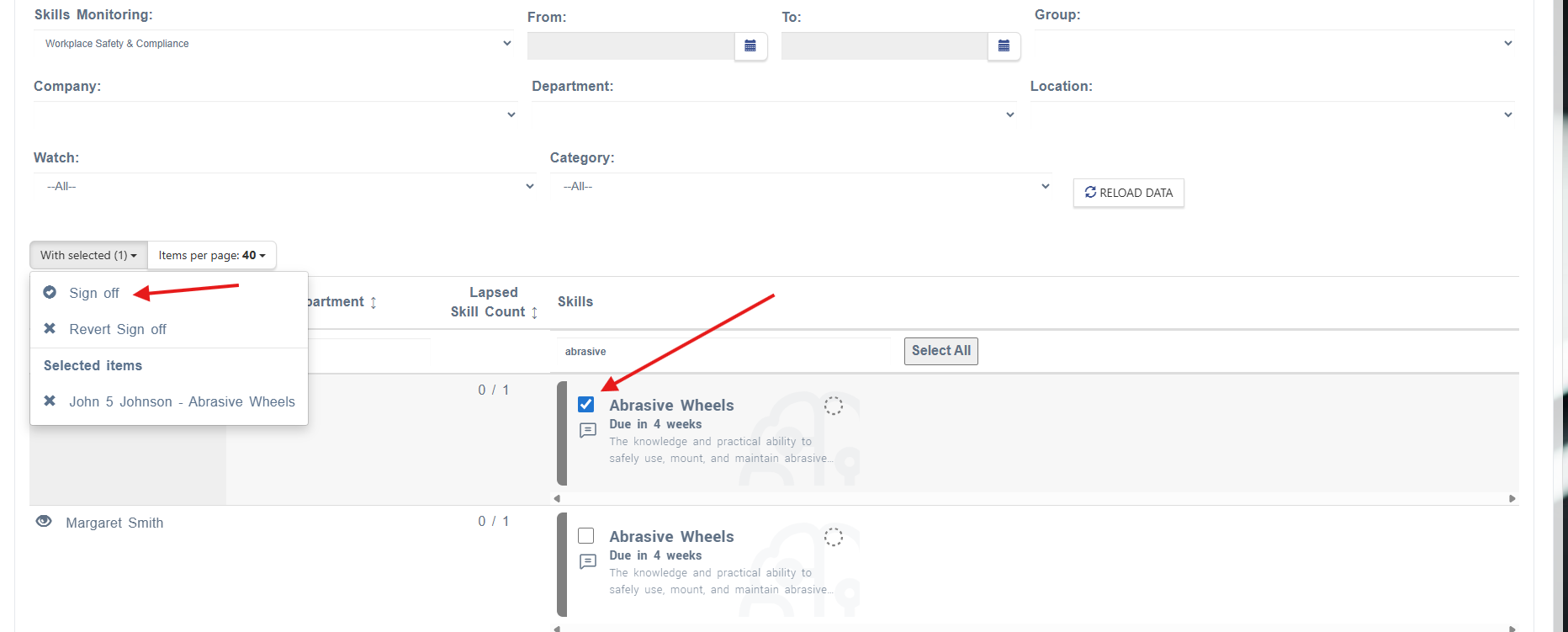Image resolution: width=1568 pixels, height=632 pixels.
Task: Open the To date calendar picker
Action: coord(1004,46)
